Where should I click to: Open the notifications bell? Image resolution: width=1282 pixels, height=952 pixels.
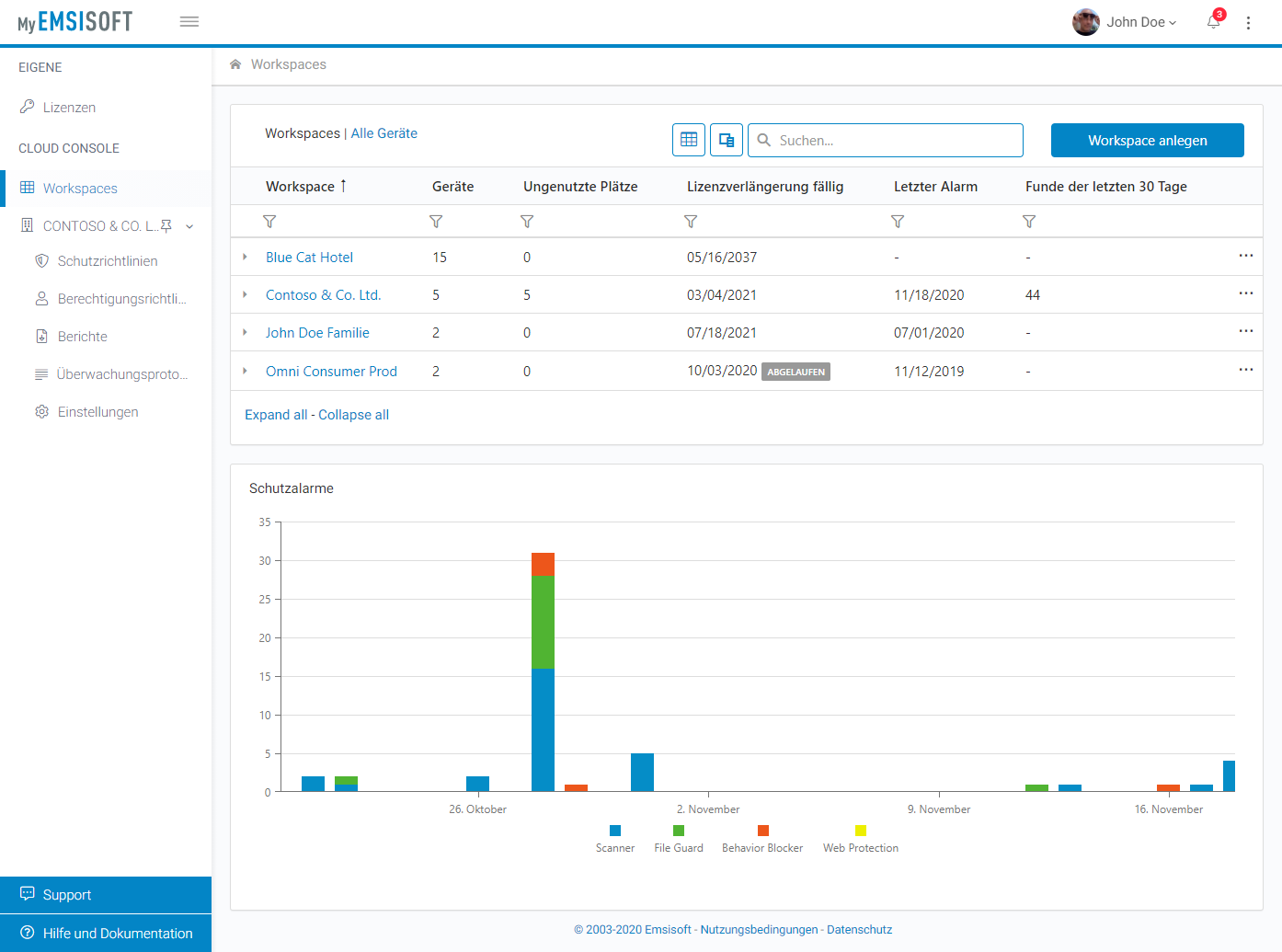point(1214,22)
